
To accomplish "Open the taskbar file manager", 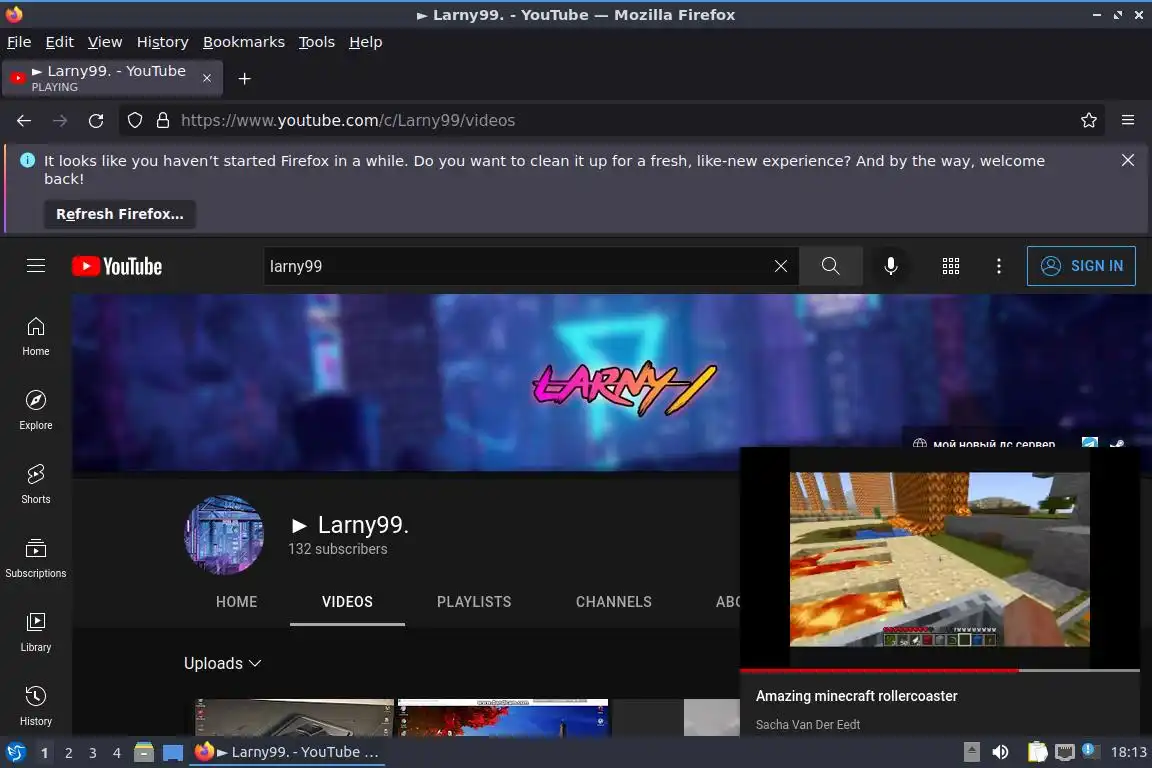I will (144, 752).
